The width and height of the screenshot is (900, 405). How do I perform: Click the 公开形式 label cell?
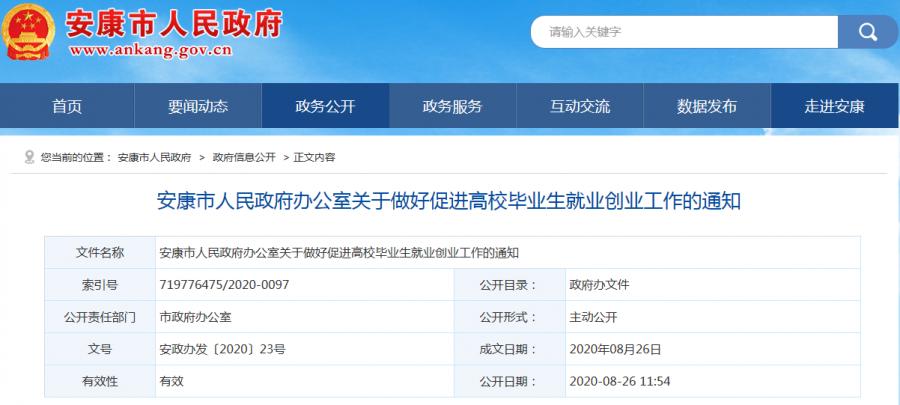(510, 317)
